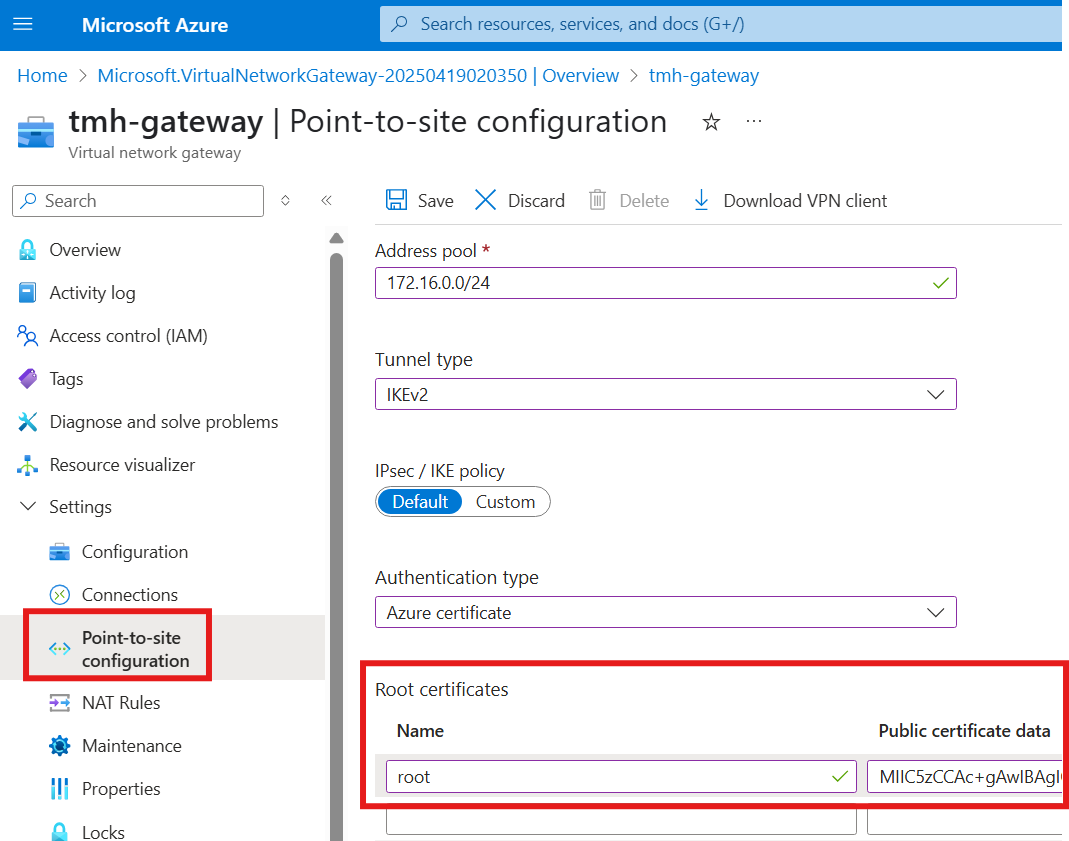
Task: Click the Delete toolbar label
Action: coord(644,201)
